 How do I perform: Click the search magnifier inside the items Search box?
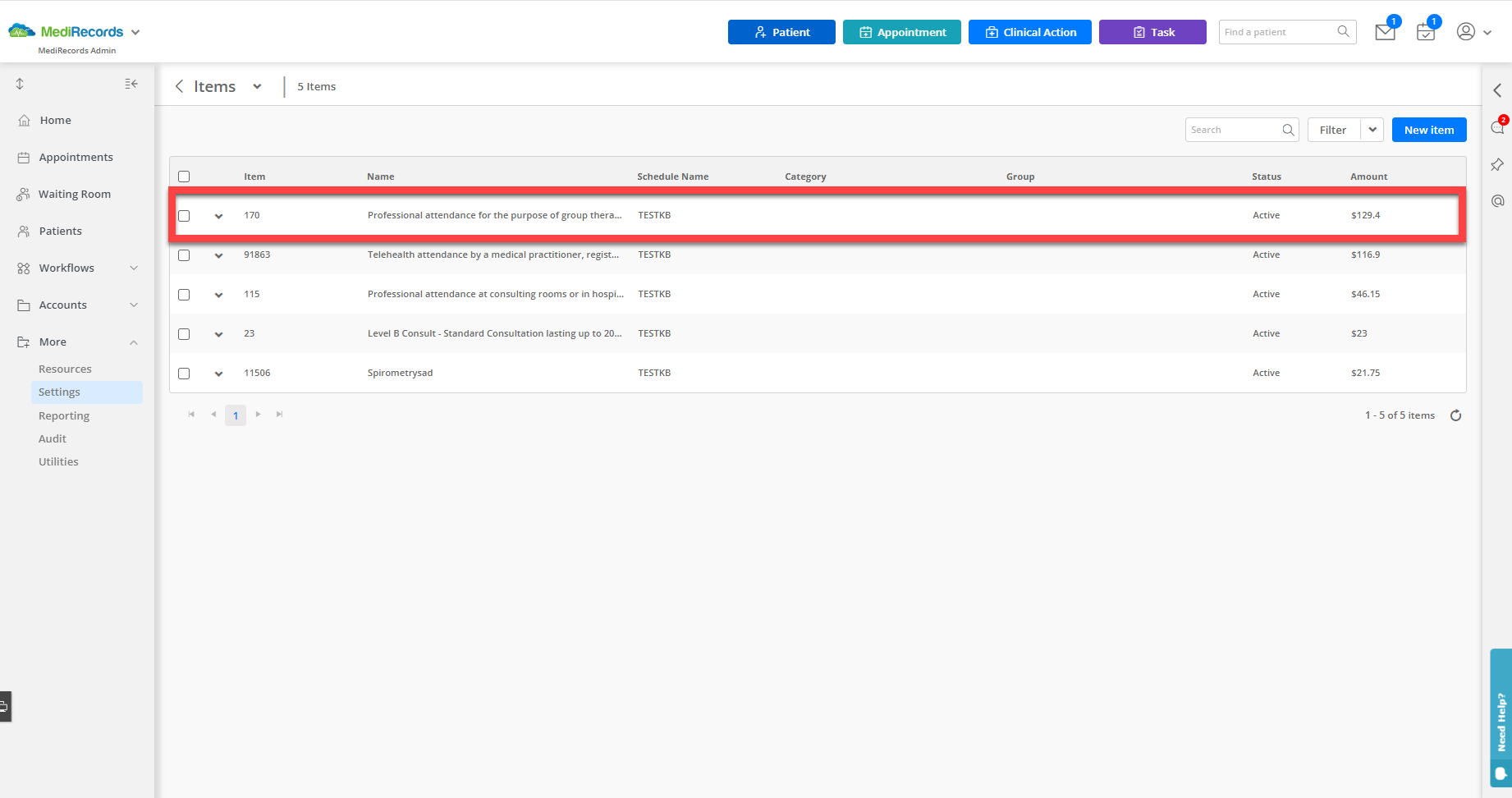pyautogui.click(x=1287, y=130)
